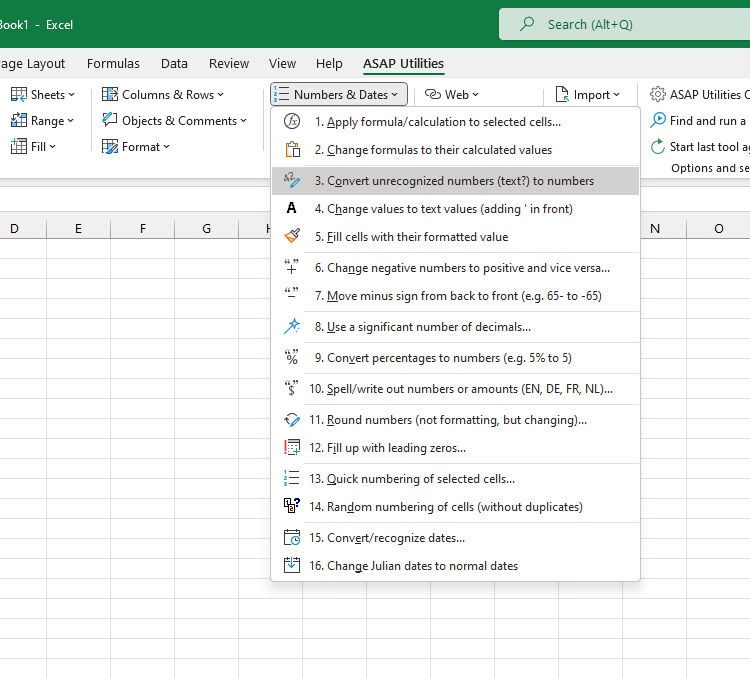Click the Find and run a utility button
The height and width of the screenshot is (678, 750).
[699, 121]
